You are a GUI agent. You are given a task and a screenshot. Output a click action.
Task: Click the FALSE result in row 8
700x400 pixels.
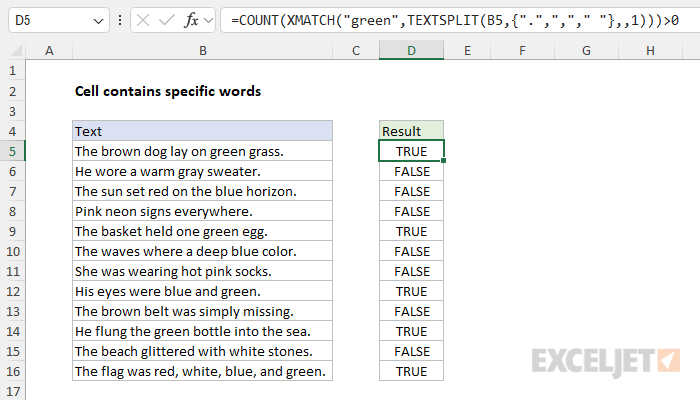[411, 211]
